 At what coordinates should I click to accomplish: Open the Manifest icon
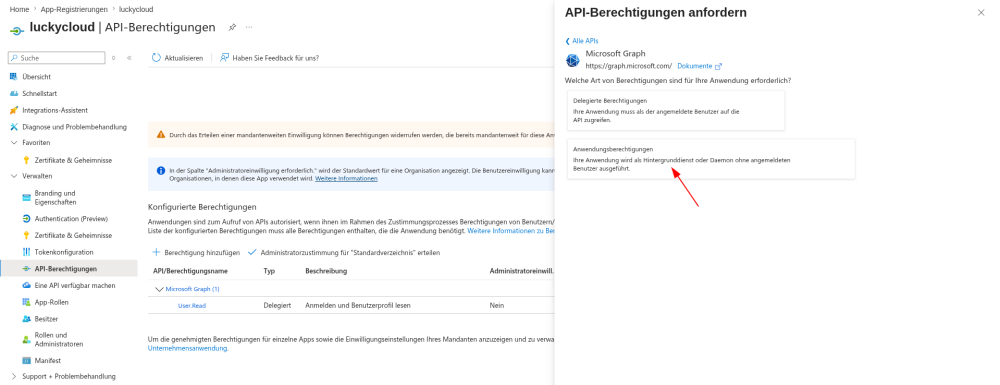point(26,360)
